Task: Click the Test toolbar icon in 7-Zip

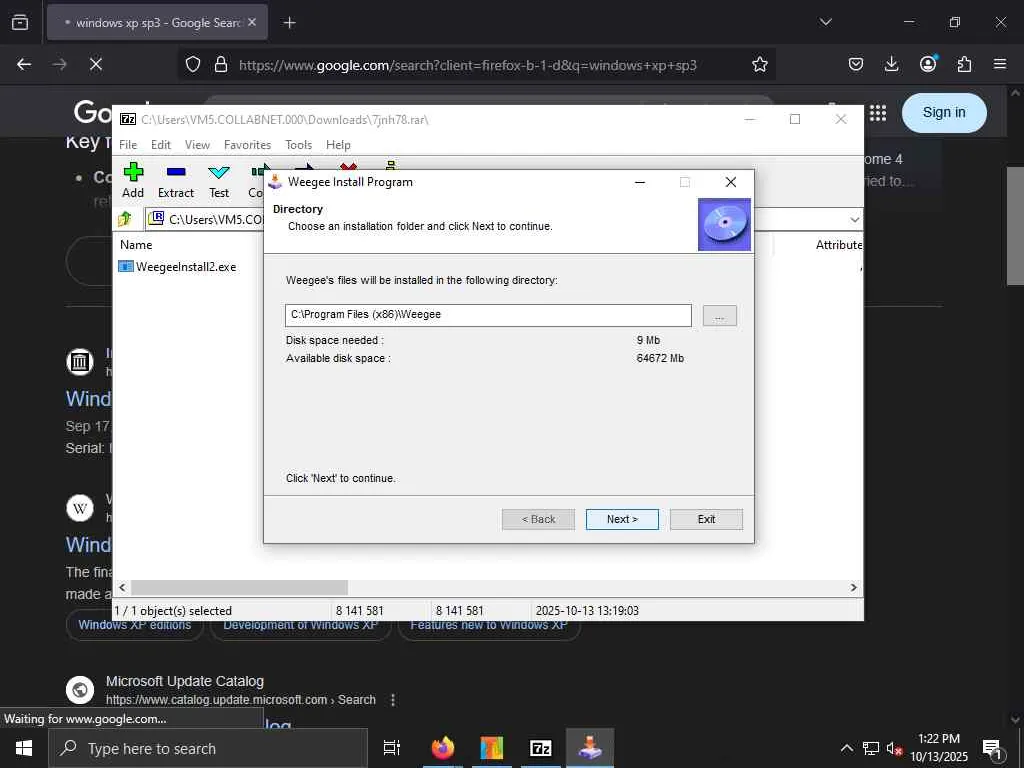Action: pos(219,180)
